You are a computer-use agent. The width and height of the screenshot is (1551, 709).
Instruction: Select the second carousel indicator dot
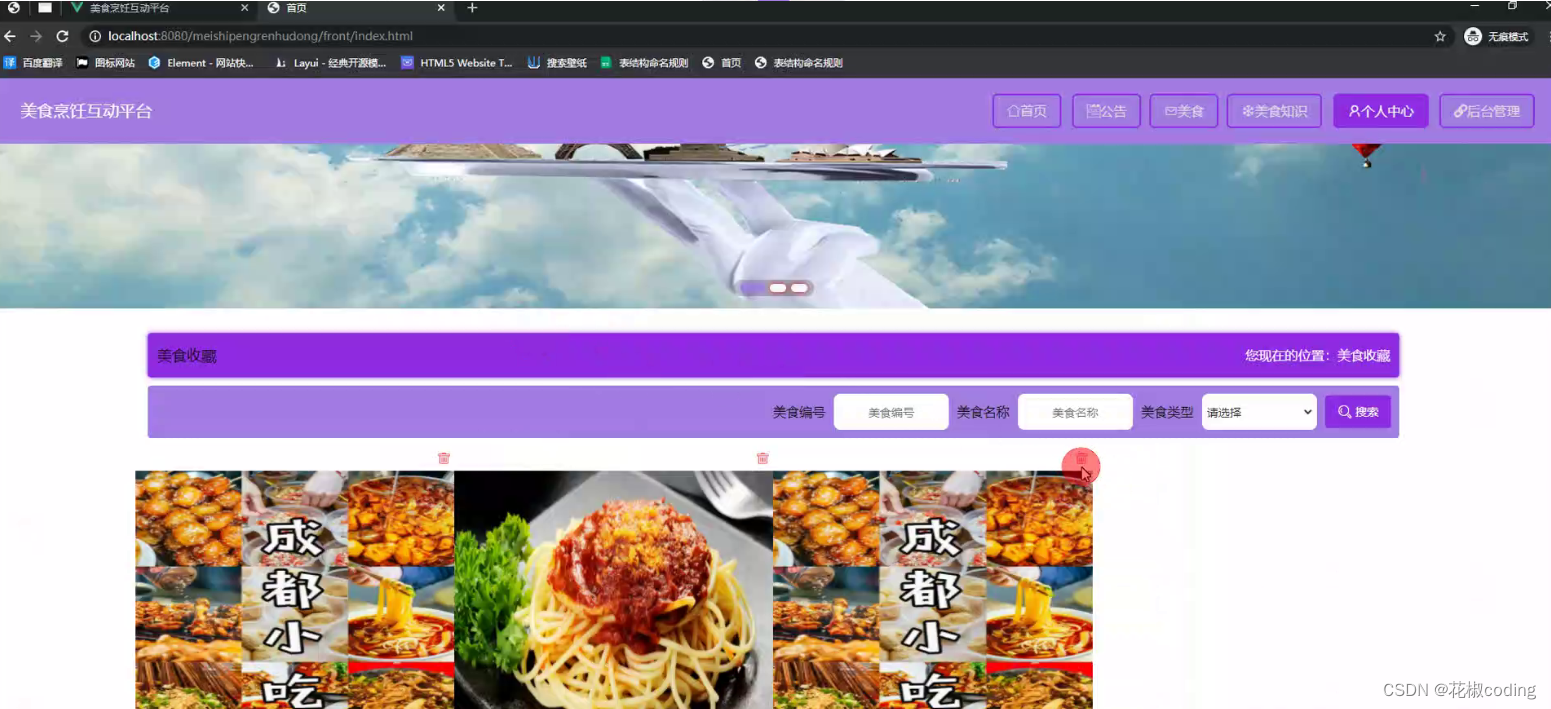click(x=777, y=288)
